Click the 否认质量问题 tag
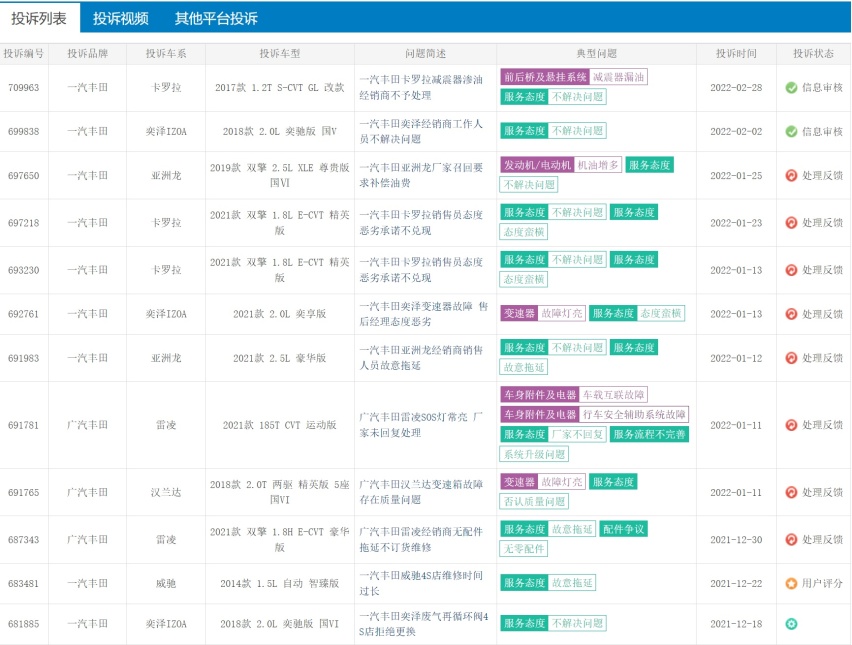The image size is (852, 645). tap(534, 502)
